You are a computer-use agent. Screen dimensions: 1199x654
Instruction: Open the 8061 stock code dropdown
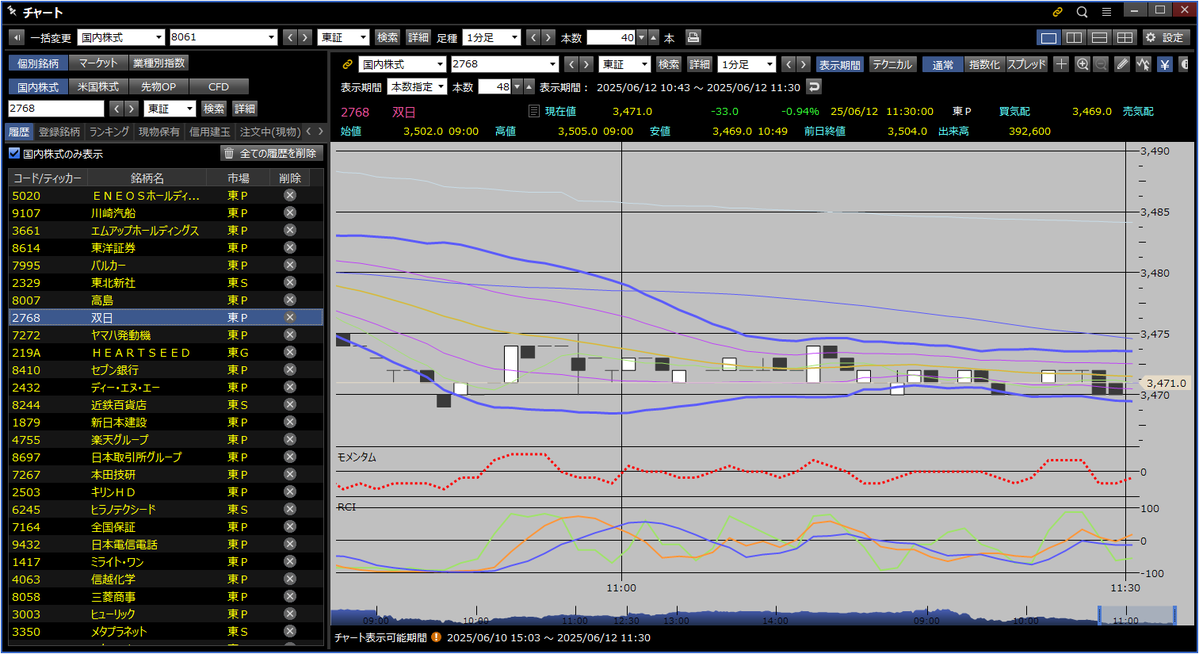coord(223,37)
